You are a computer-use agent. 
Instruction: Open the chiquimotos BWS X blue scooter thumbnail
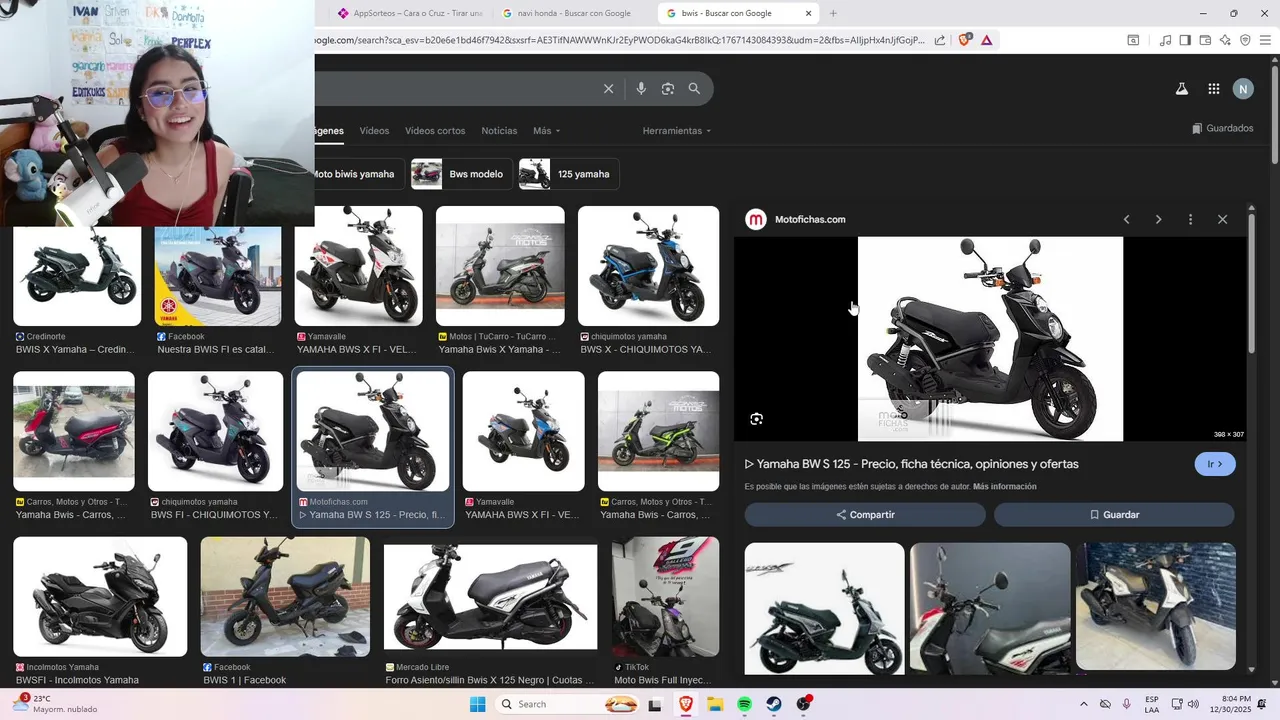pyautogui.click(x=648, y=266)
